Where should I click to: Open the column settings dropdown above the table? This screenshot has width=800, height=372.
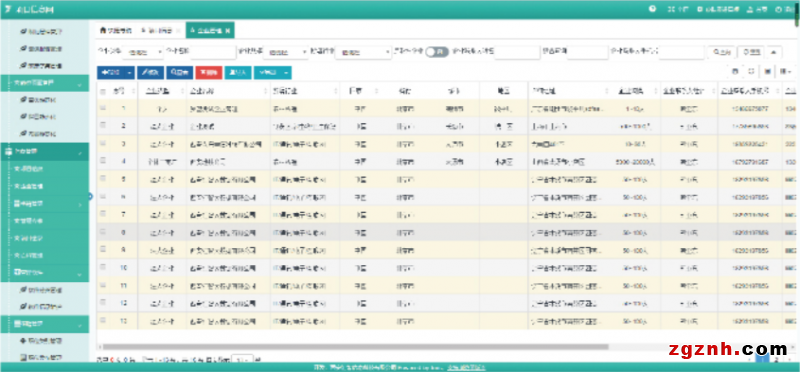pyautogui.click(x=786, y=72)
